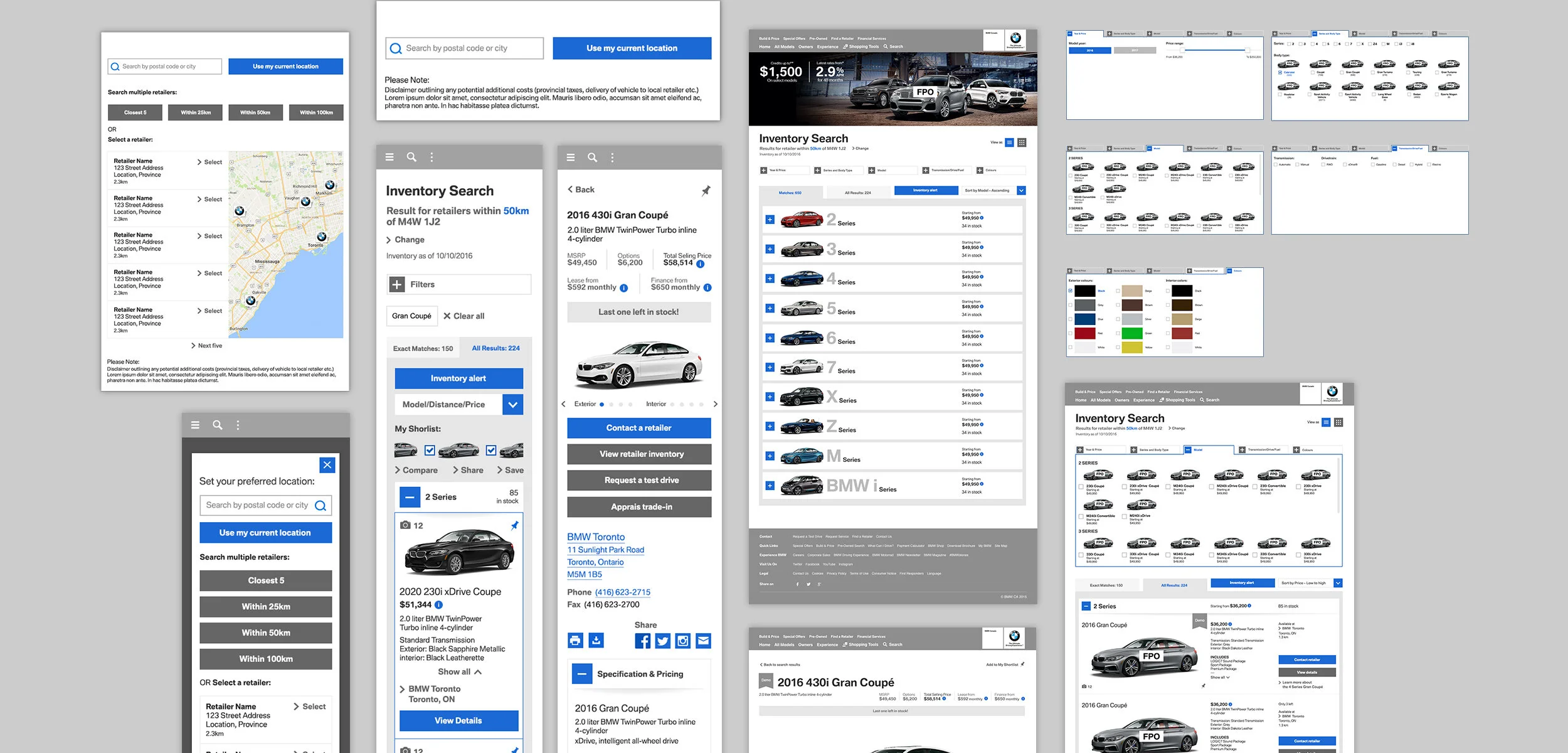
Task: Pick the blue exterior colour swatch
Action: 1085,319
